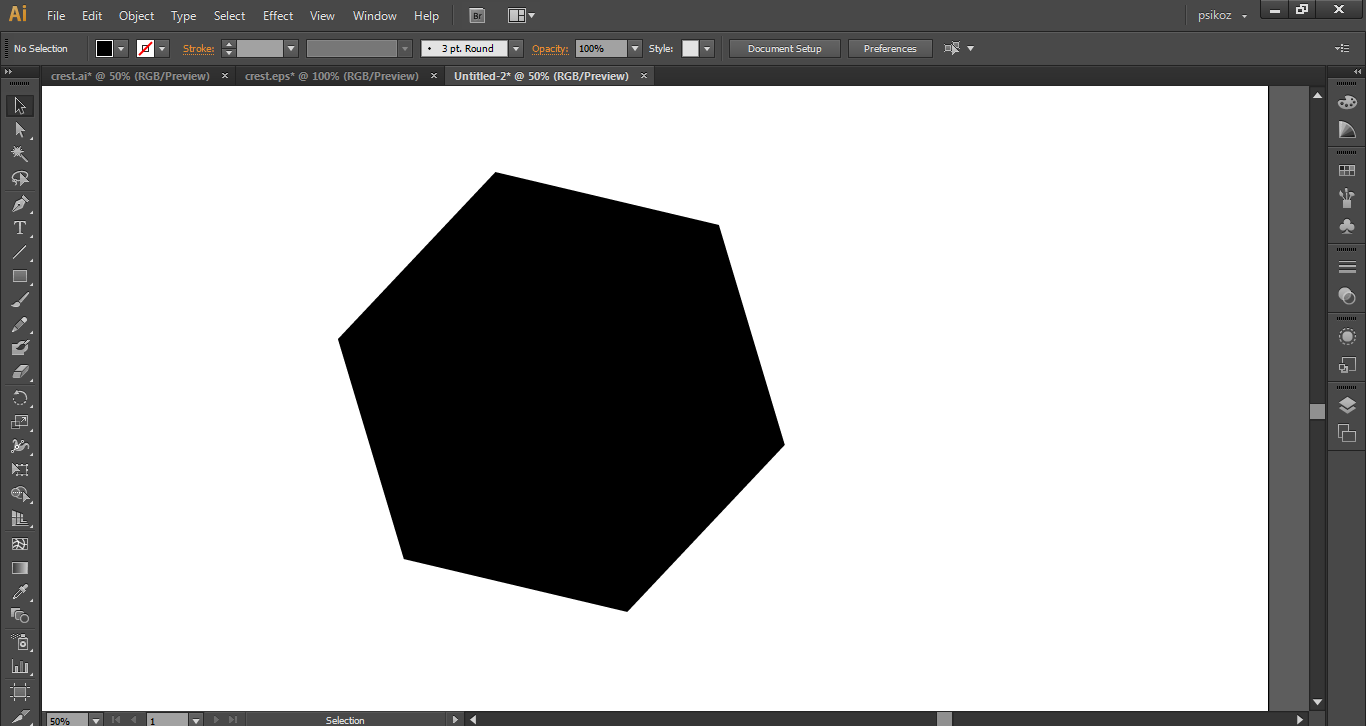The width and height of the screenshot is (1368, 726).
Task: Choose the Eyedropper tool
Action: click(x=19, y=592)
